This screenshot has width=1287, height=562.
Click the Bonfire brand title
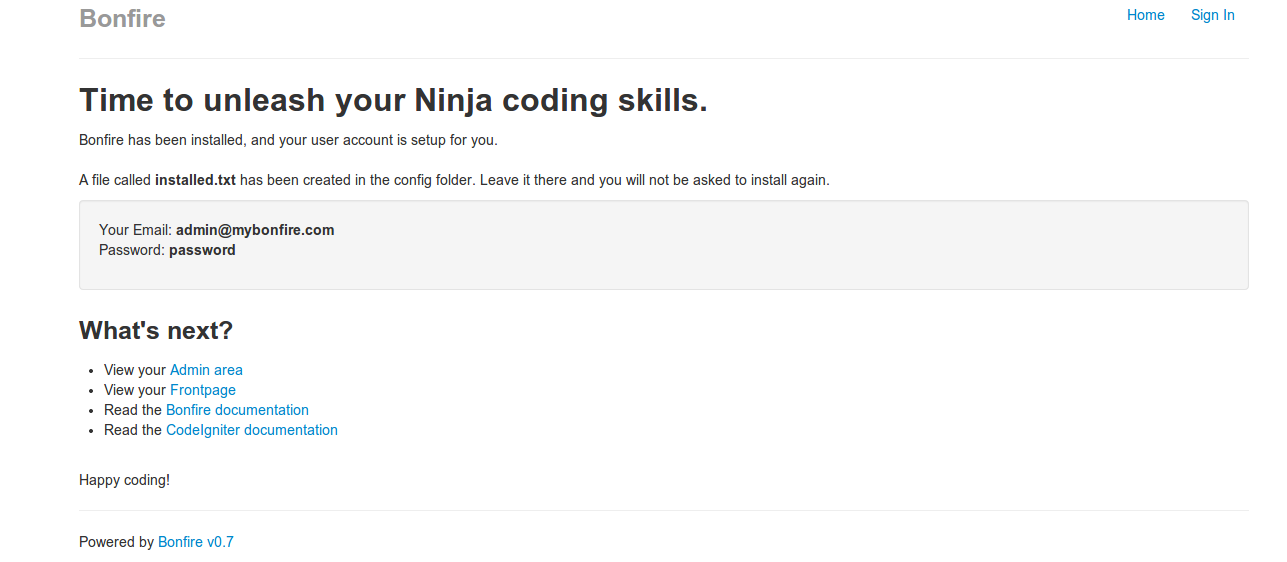click(122, 18)
